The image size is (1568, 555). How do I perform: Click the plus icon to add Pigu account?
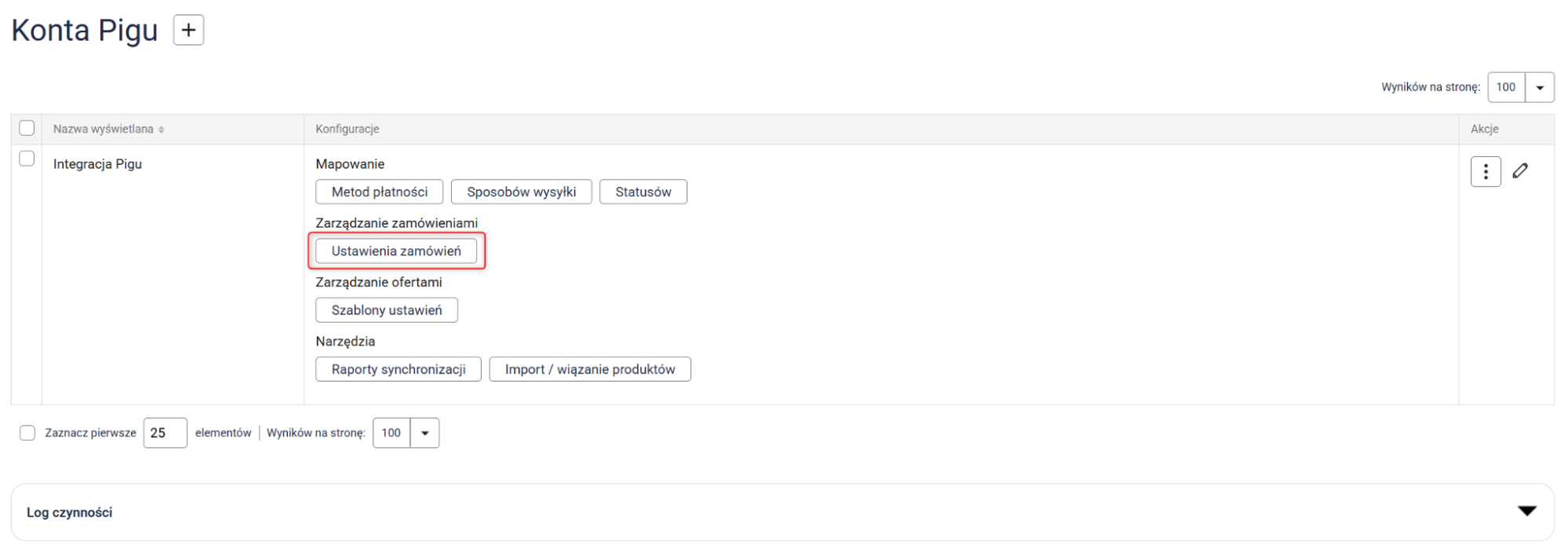pos(188,31)
